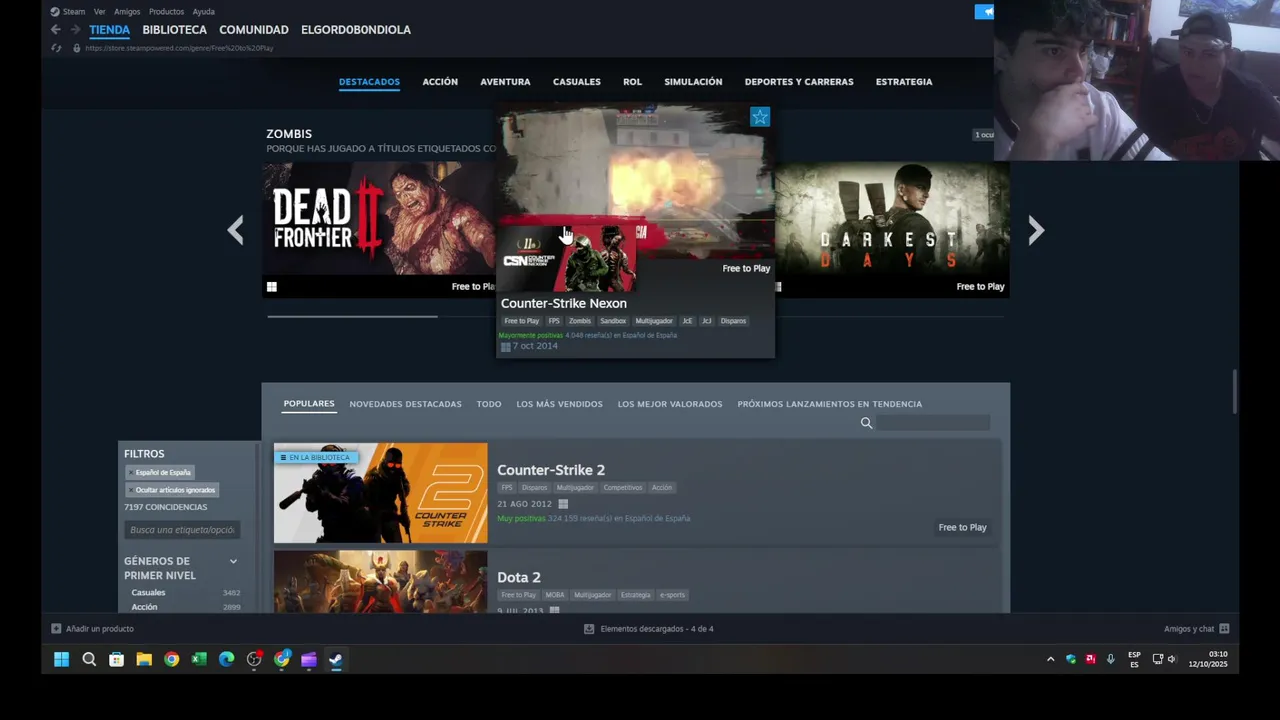Select the ESTRATEGIA genre tab
Screen dimensions: 1280x720
pos(904,82)
